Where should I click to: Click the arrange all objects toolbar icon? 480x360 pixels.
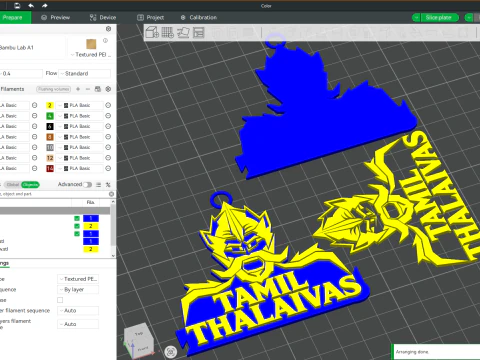pos(198,32)
